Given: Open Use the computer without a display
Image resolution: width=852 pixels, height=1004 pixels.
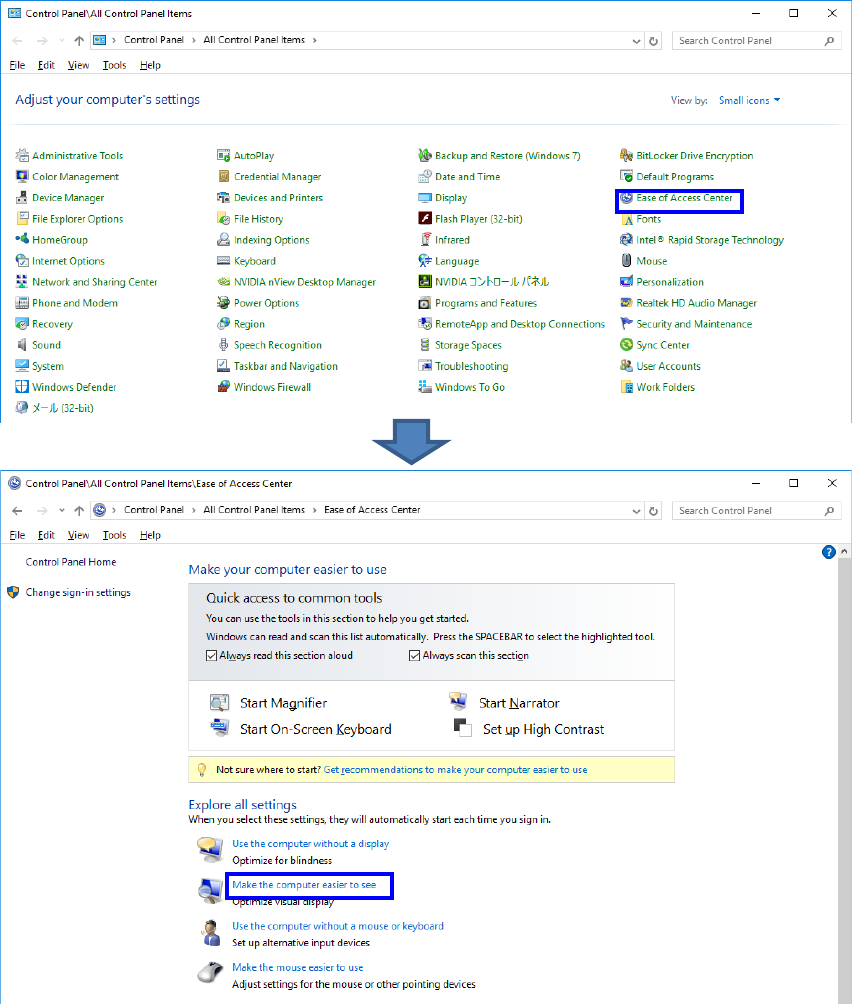Looking at the screenshot, I should pos(310,843).
